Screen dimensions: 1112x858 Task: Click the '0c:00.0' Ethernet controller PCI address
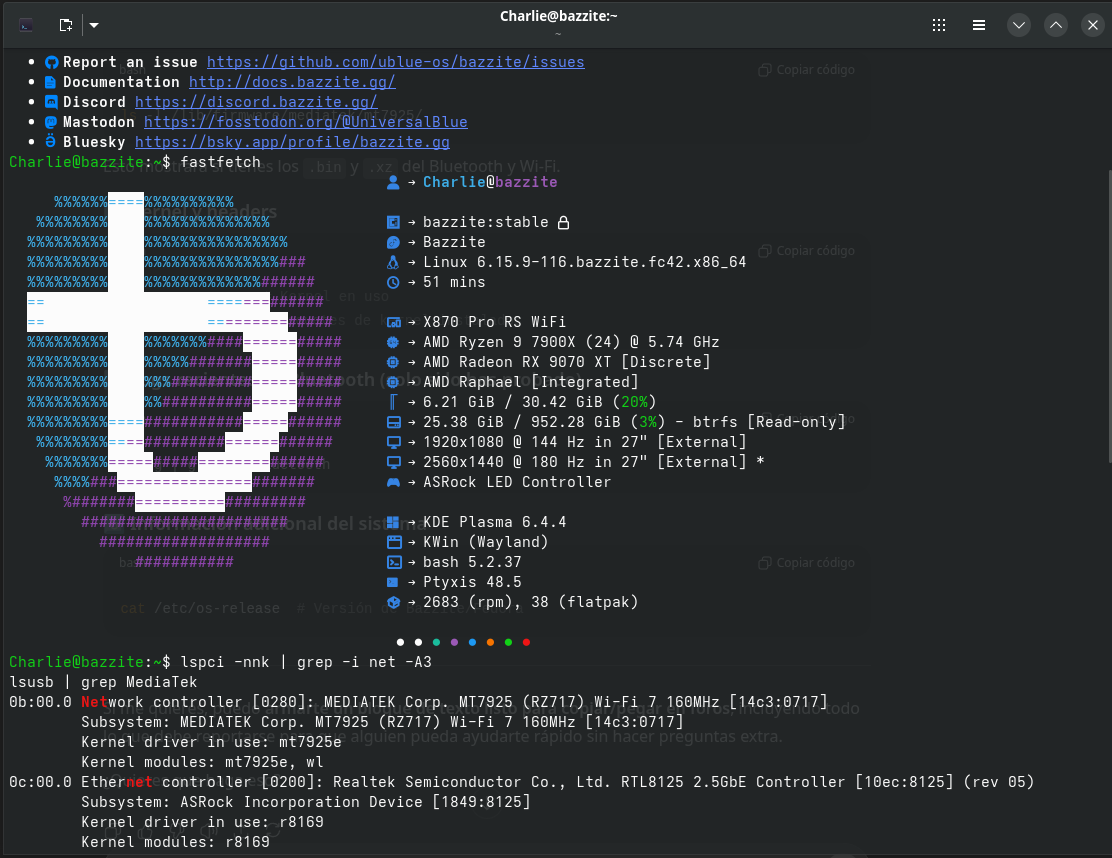(x=40, y=782)
